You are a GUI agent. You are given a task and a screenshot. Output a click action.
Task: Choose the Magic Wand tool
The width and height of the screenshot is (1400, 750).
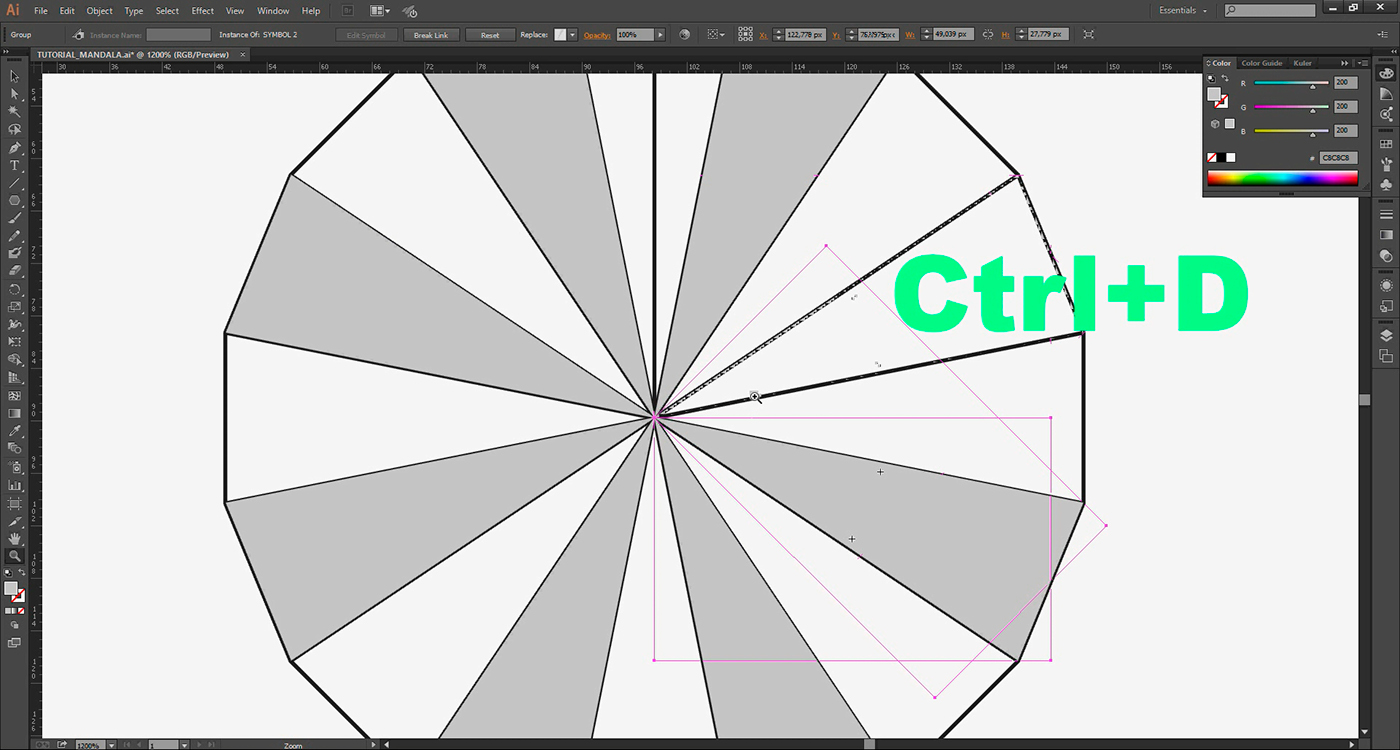(x=15, y=111)
